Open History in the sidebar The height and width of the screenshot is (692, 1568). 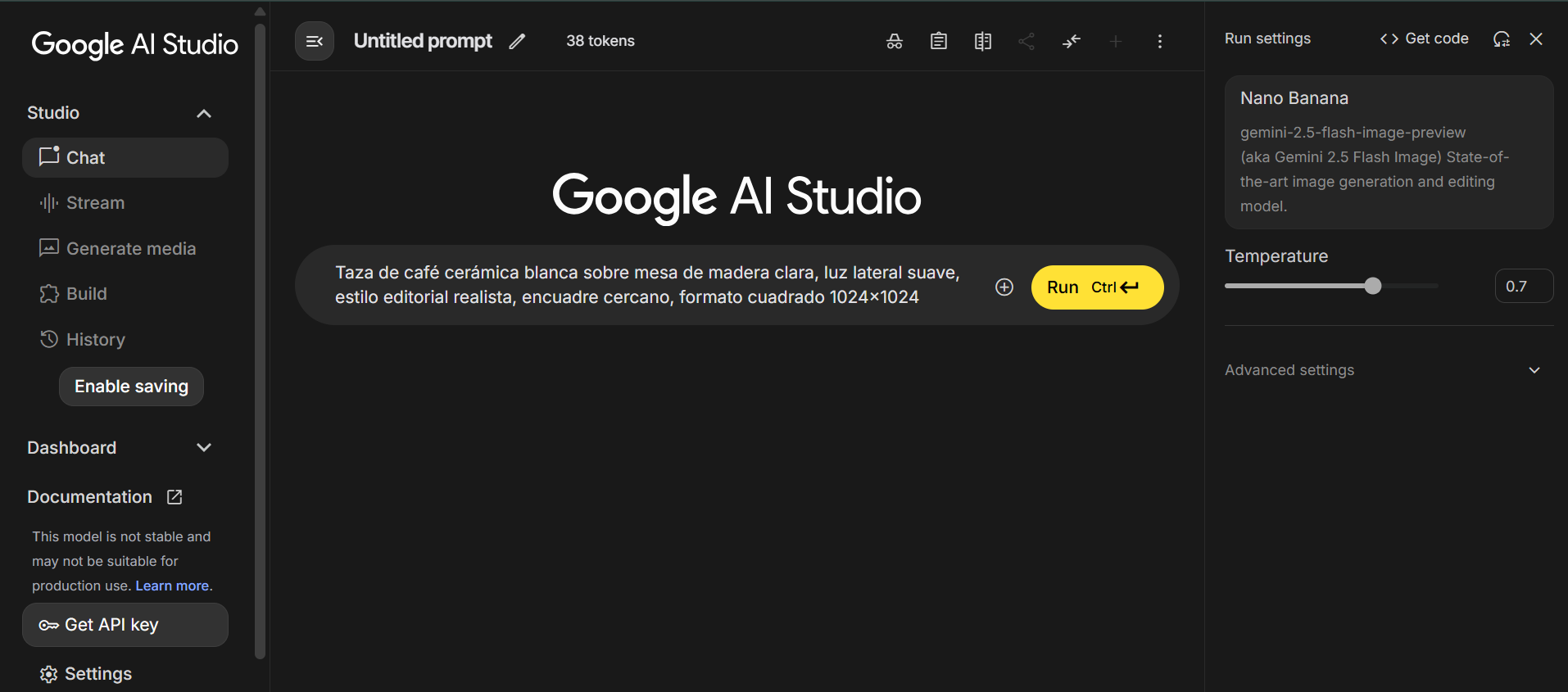[82, 339]
